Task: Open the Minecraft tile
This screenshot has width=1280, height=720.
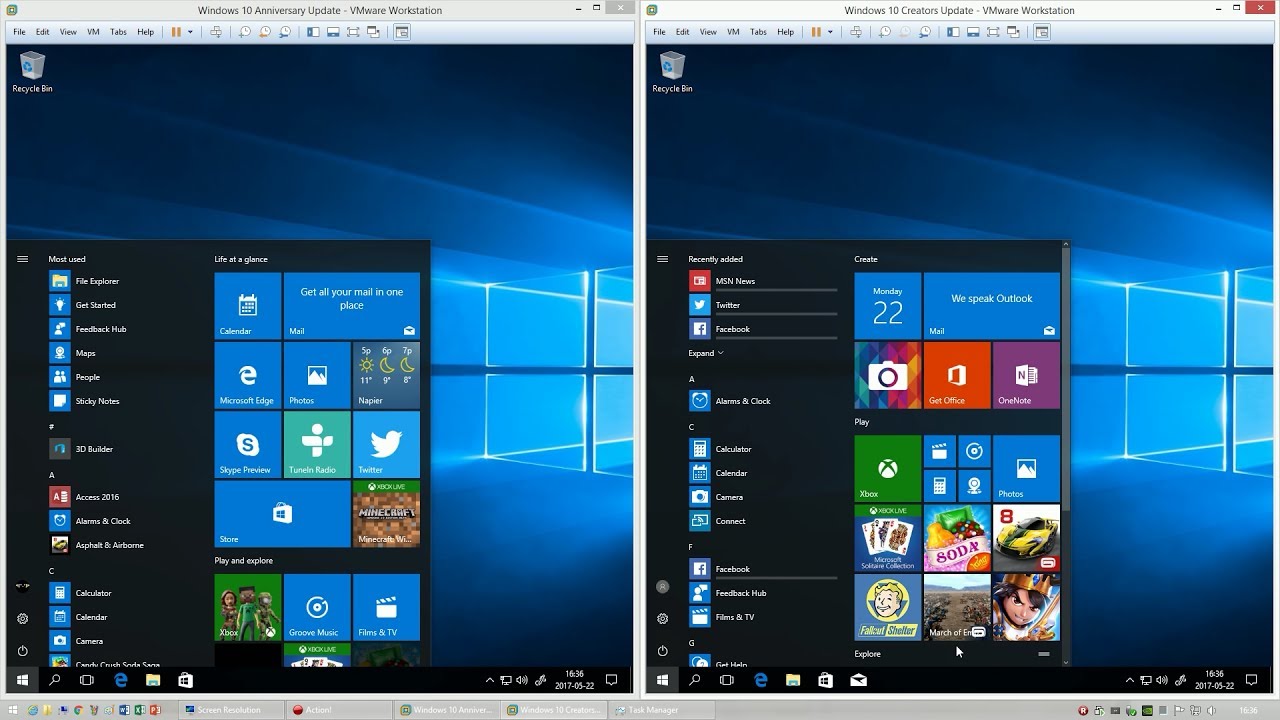Action: (386, 513)
